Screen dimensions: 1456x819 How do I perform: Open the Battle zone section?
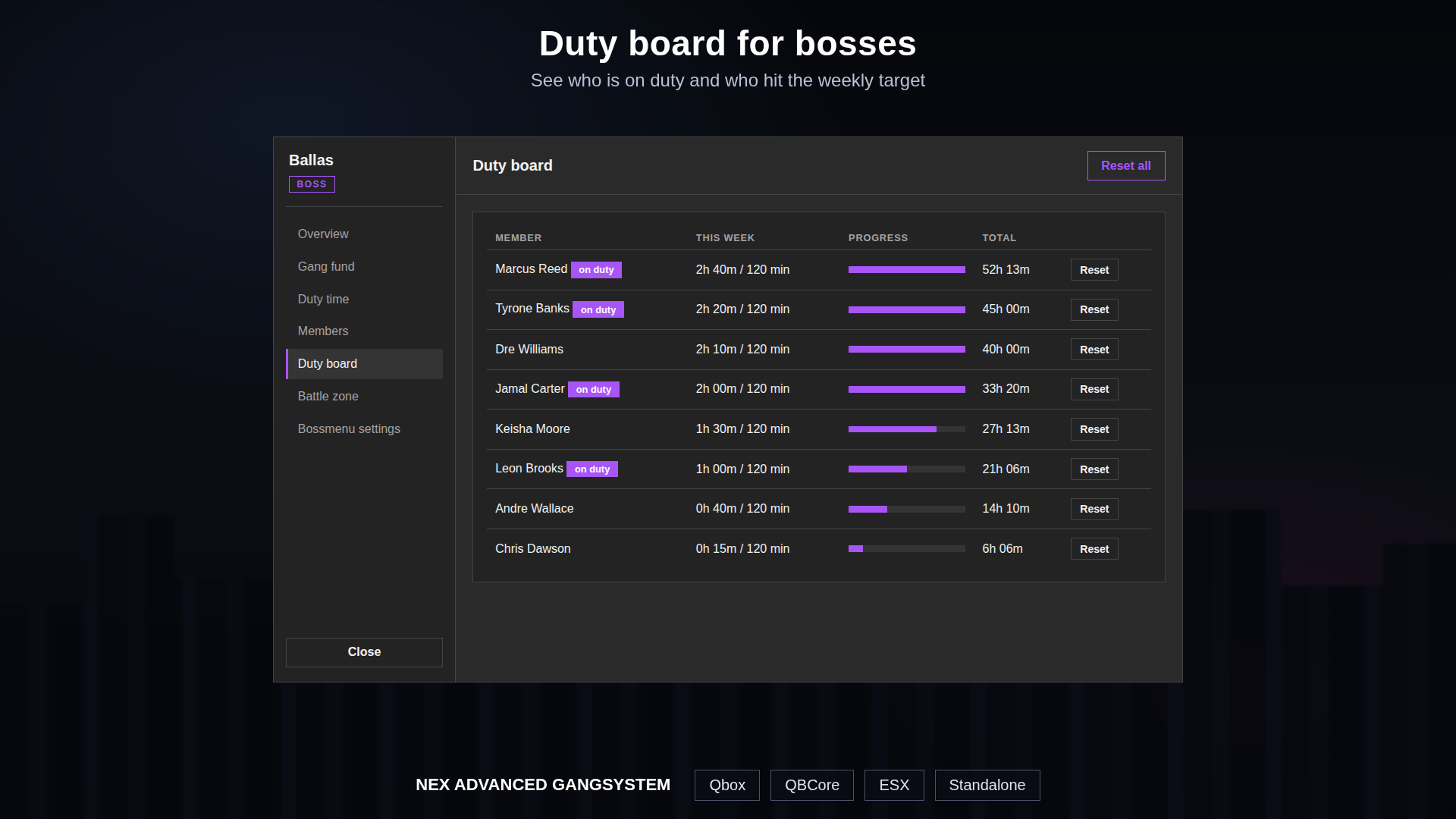pos(364,397)
